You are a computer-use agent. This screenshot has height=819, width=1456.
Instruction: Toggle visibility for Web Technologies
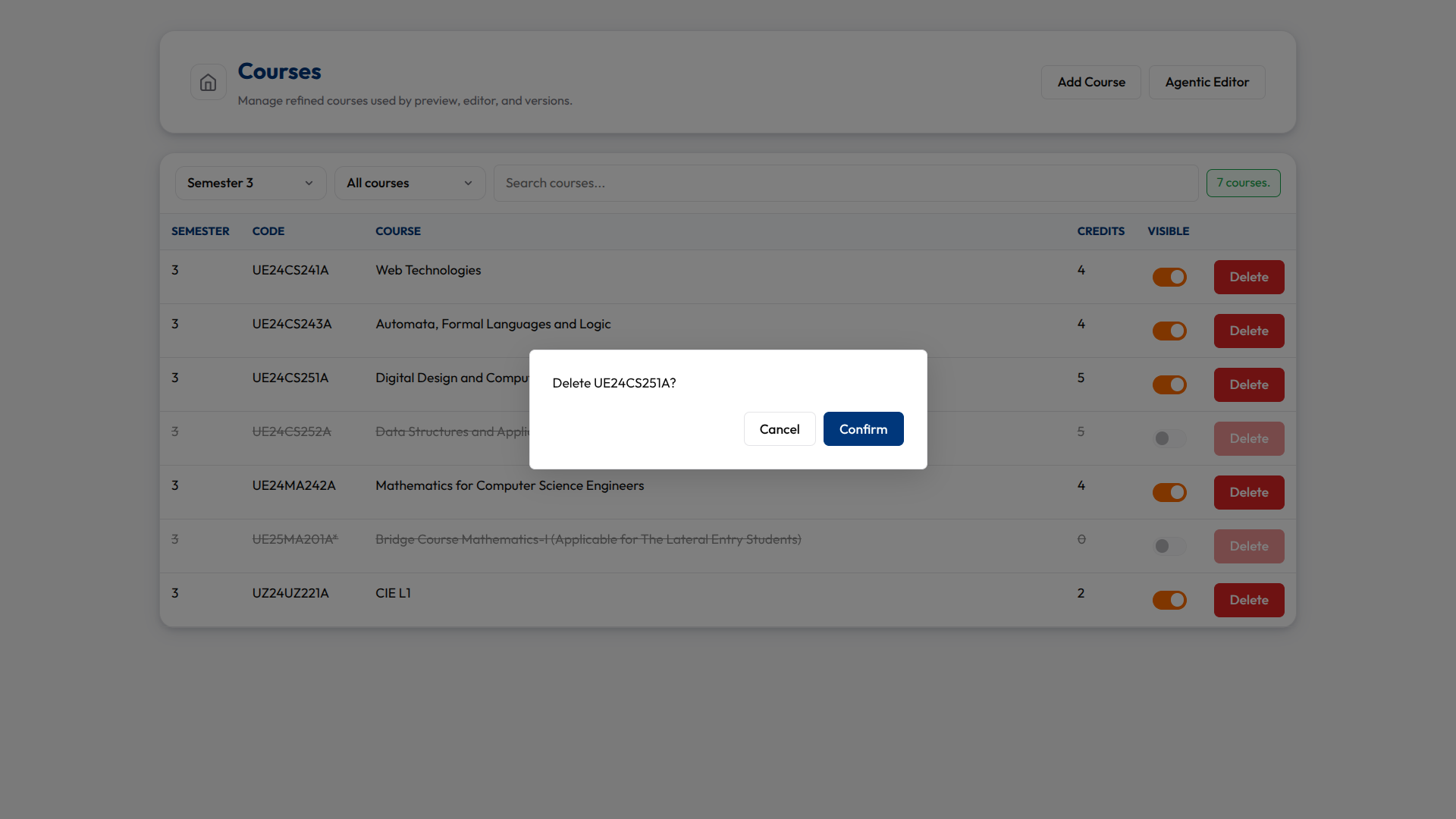(1169, 277)
